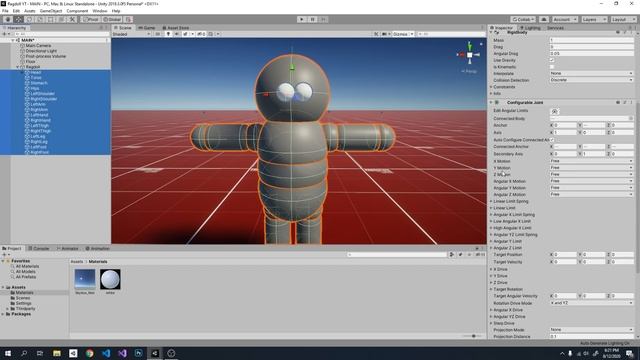640x360 pixels.
Task: Switch to the Asset Store tab
Action: click(x=176, y=28)
